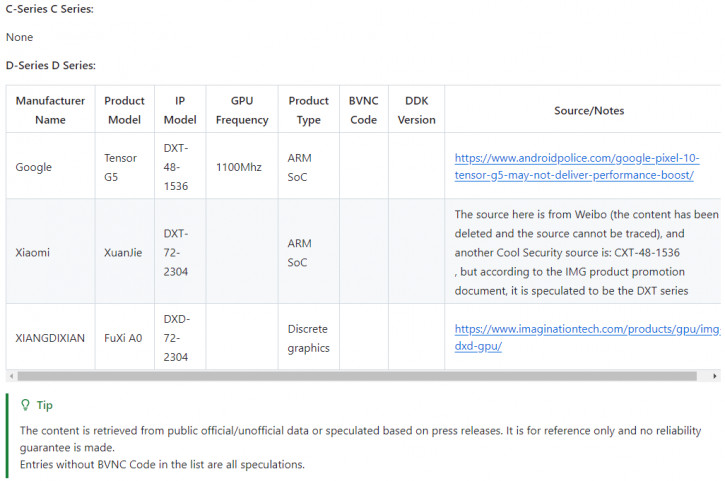Image resolution: width=725 pixels, height=481 pixels.
Task: Click the 'XuanJie' product cell
Action: (124, 253)
